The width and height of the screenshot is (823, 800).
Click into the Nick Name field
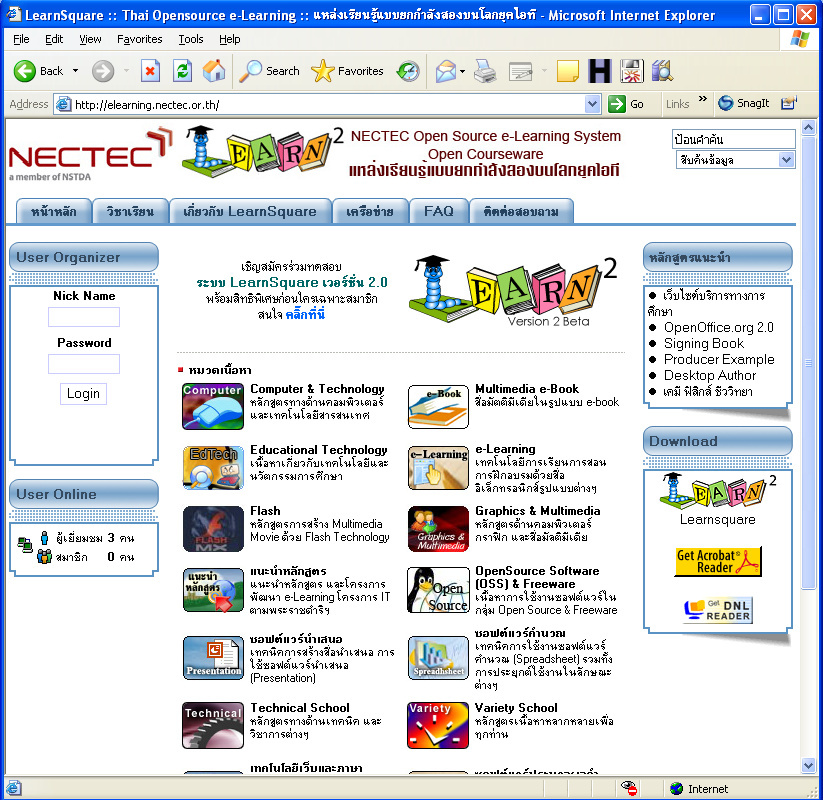[x=84, y=317]
